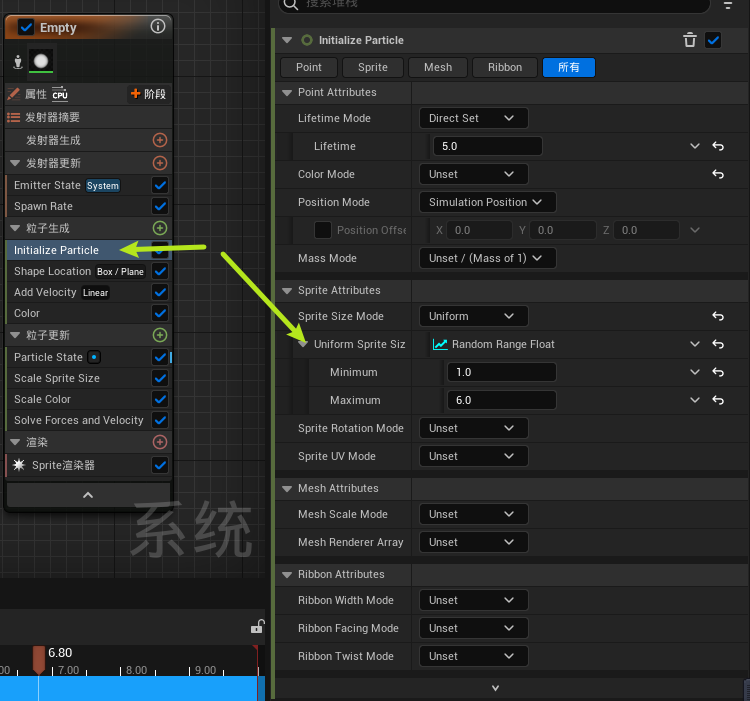Open the Position Mode dropdown
This screenshot has height=701, width=750.
487,202
